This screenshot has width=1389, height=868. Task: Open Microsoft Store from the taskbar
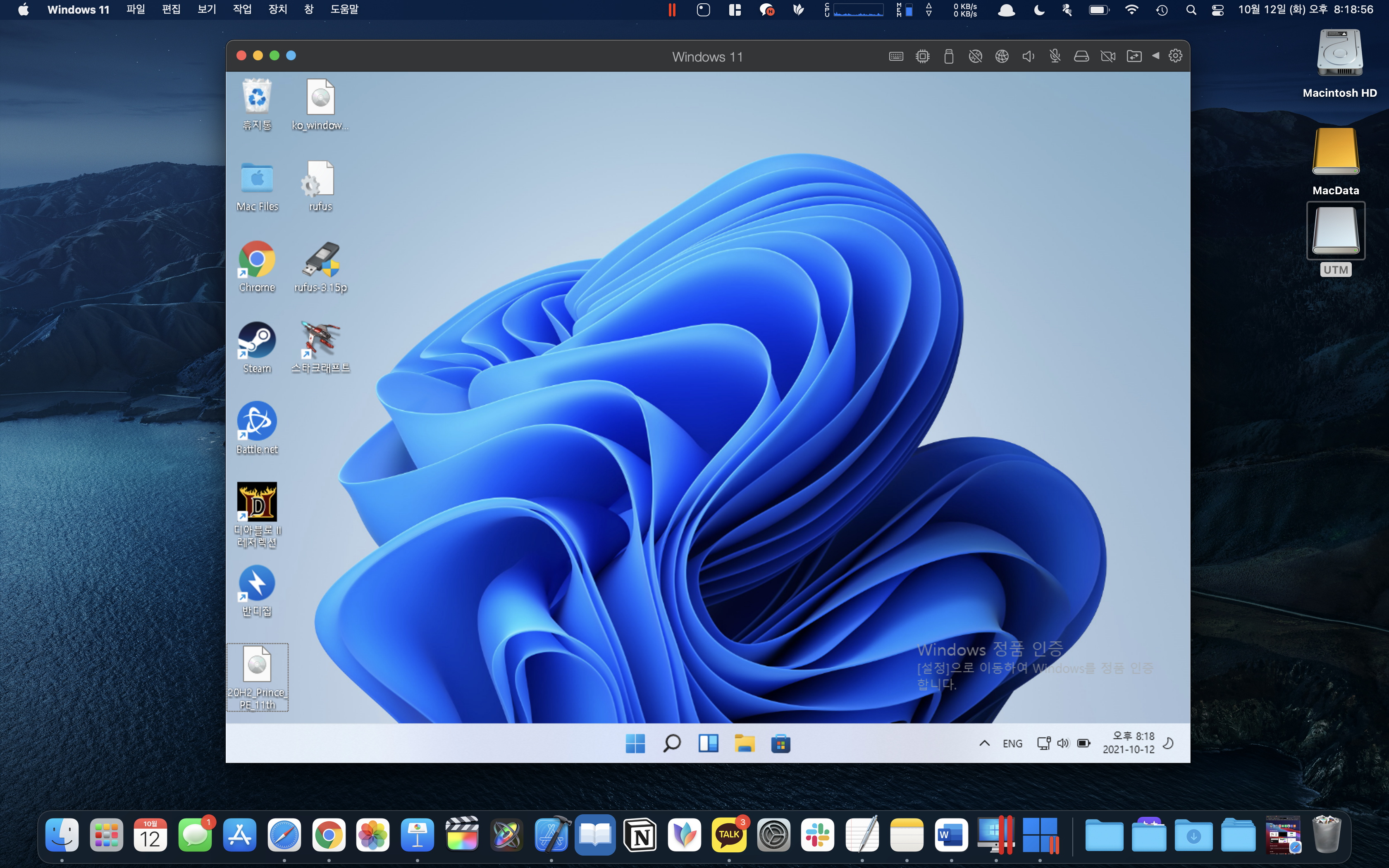(x=780, y=744)
